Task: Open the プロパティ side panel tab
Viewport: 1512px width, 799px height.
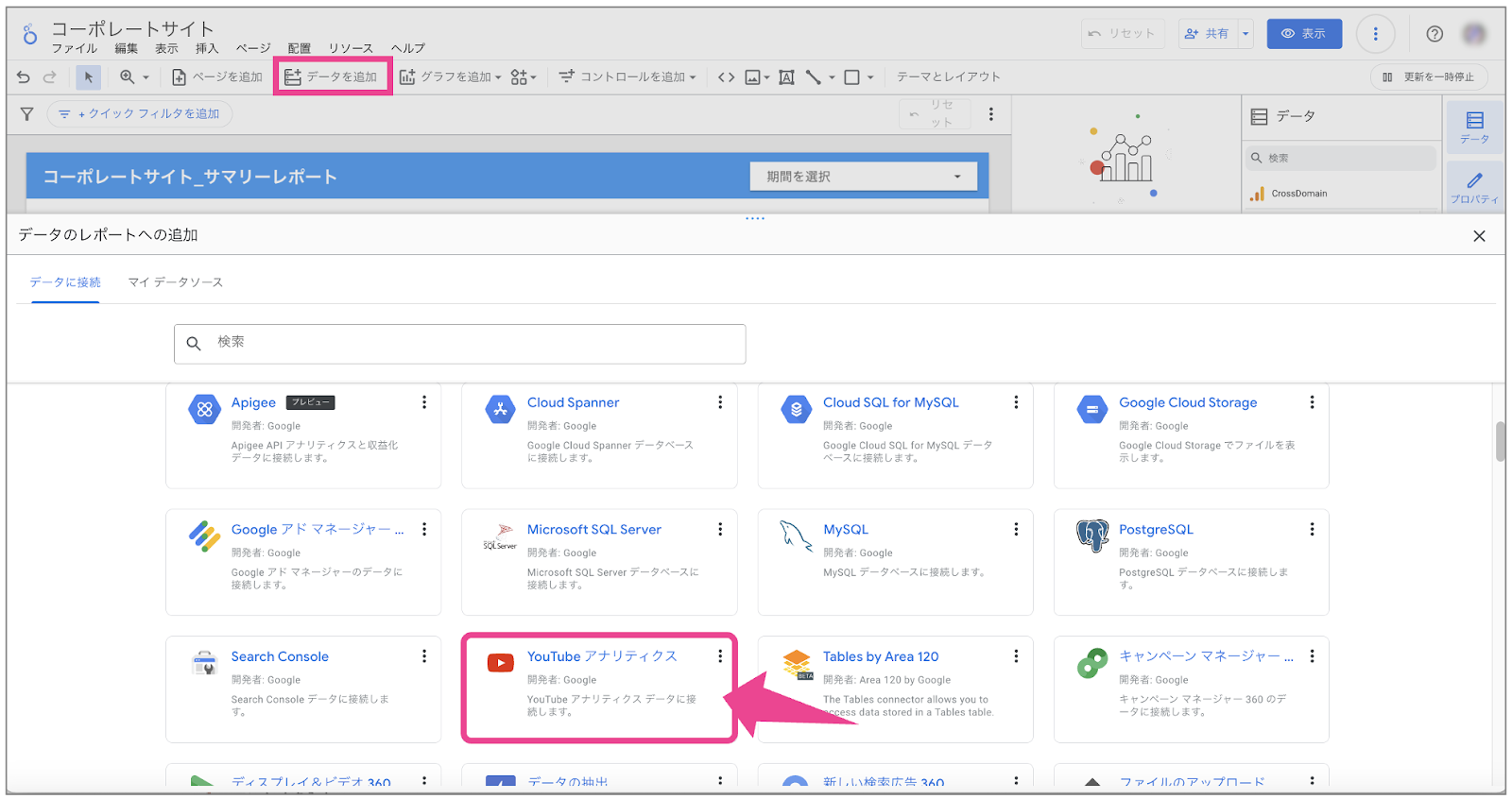Action: (1474, 187)
